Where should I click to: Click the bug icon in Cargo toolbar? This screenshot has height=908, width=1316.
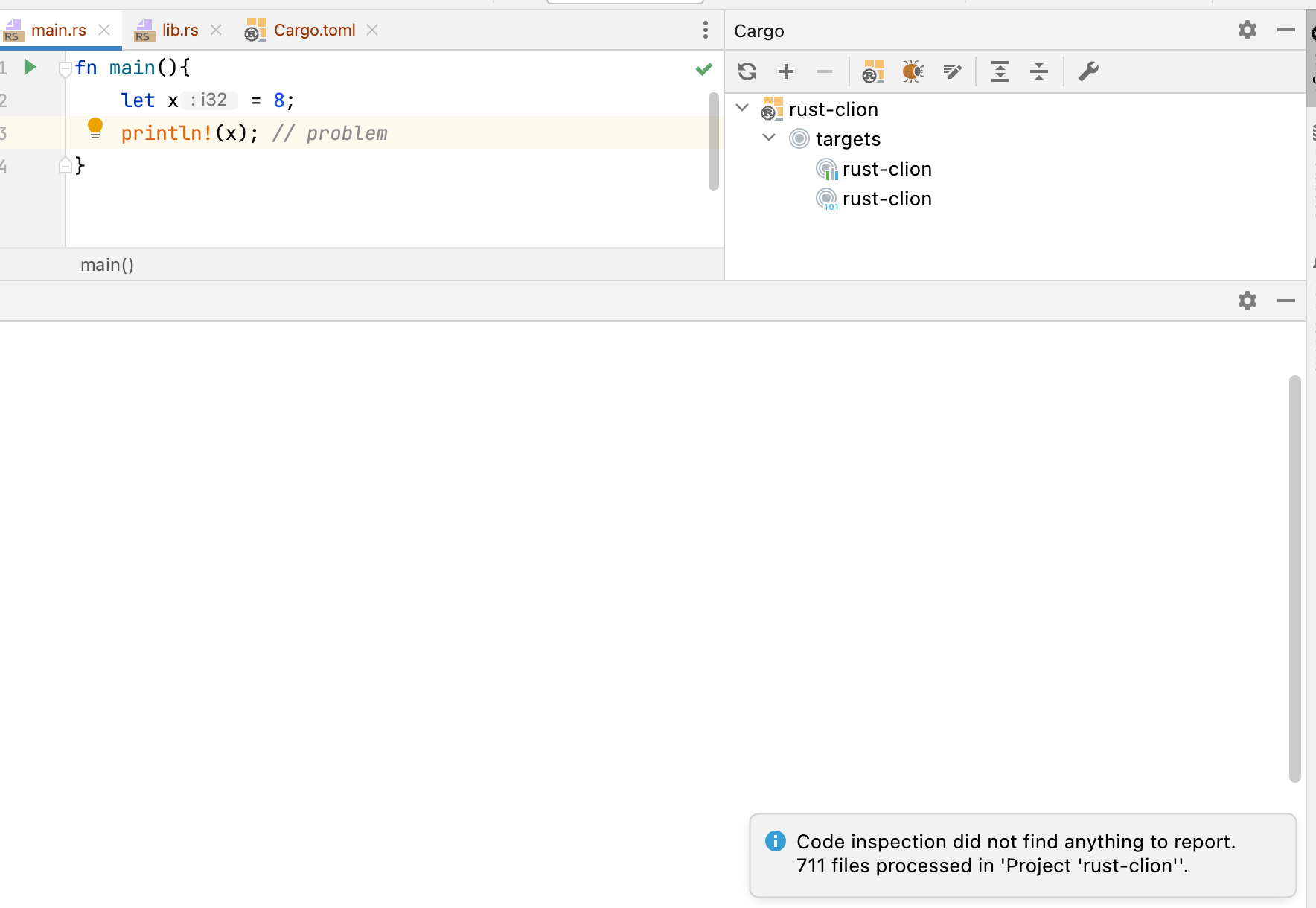click(913, 71)
